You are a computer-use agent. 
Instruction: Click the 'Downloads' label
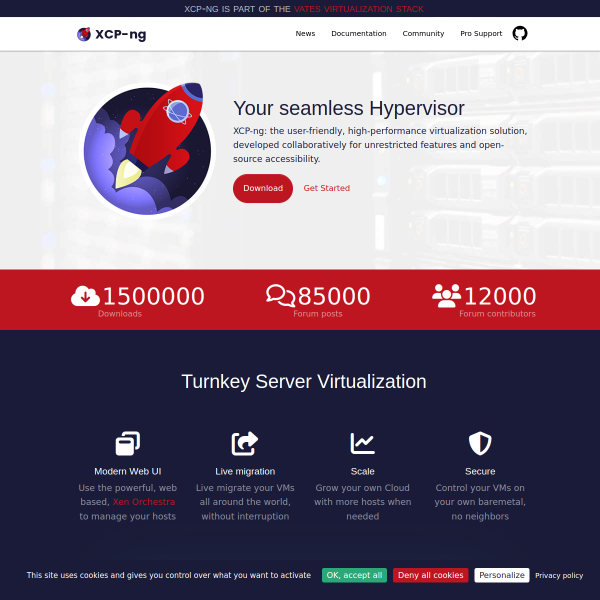click(120, 314)
